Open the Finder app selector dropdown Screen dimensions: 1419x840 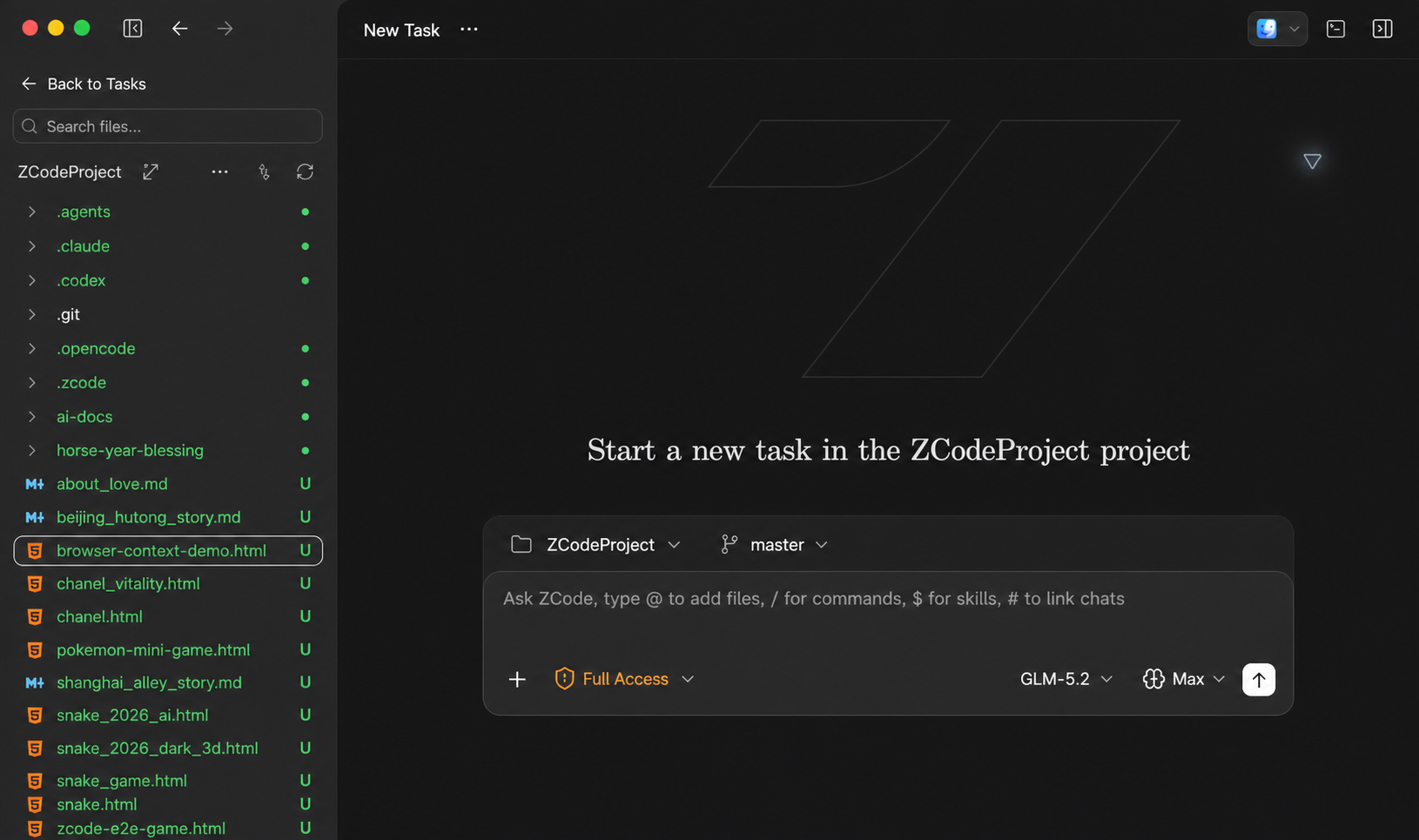coord(1277,29)
